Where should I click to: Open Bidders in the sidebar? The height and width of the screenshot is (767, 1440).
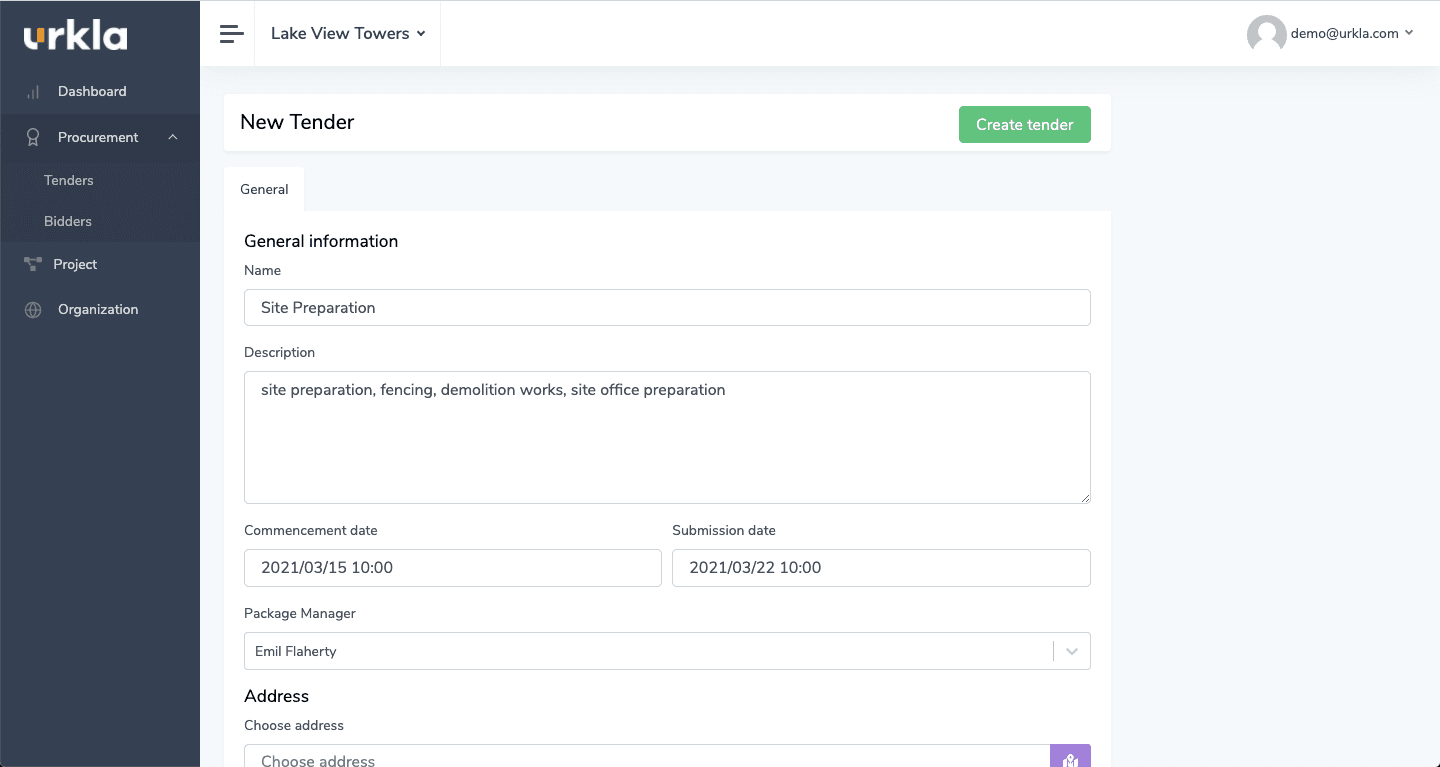tap(68, 221)
